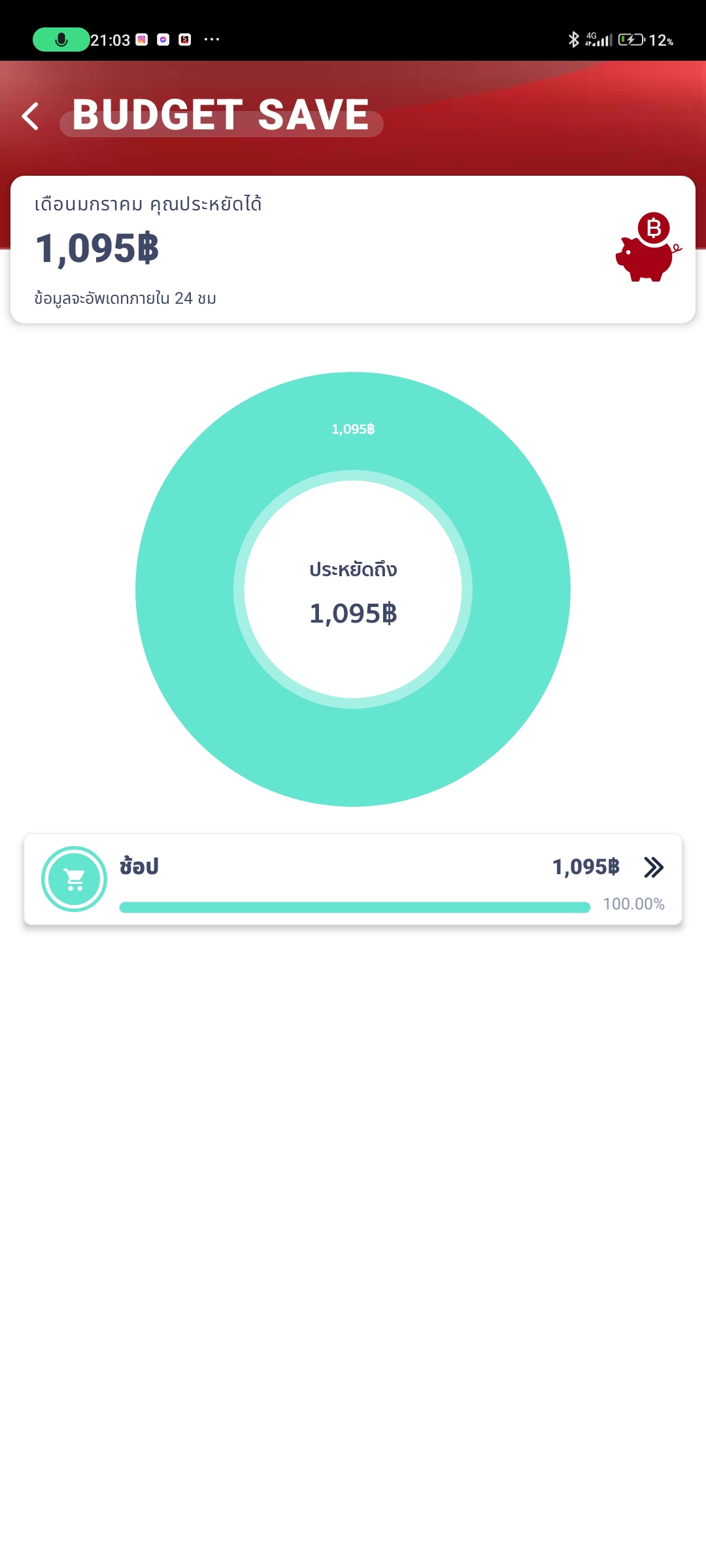The height and width of the screenshot is (1568, 706).
Task: Tap the ช้อป teal progress bar
Action: [x=354, y=907]
